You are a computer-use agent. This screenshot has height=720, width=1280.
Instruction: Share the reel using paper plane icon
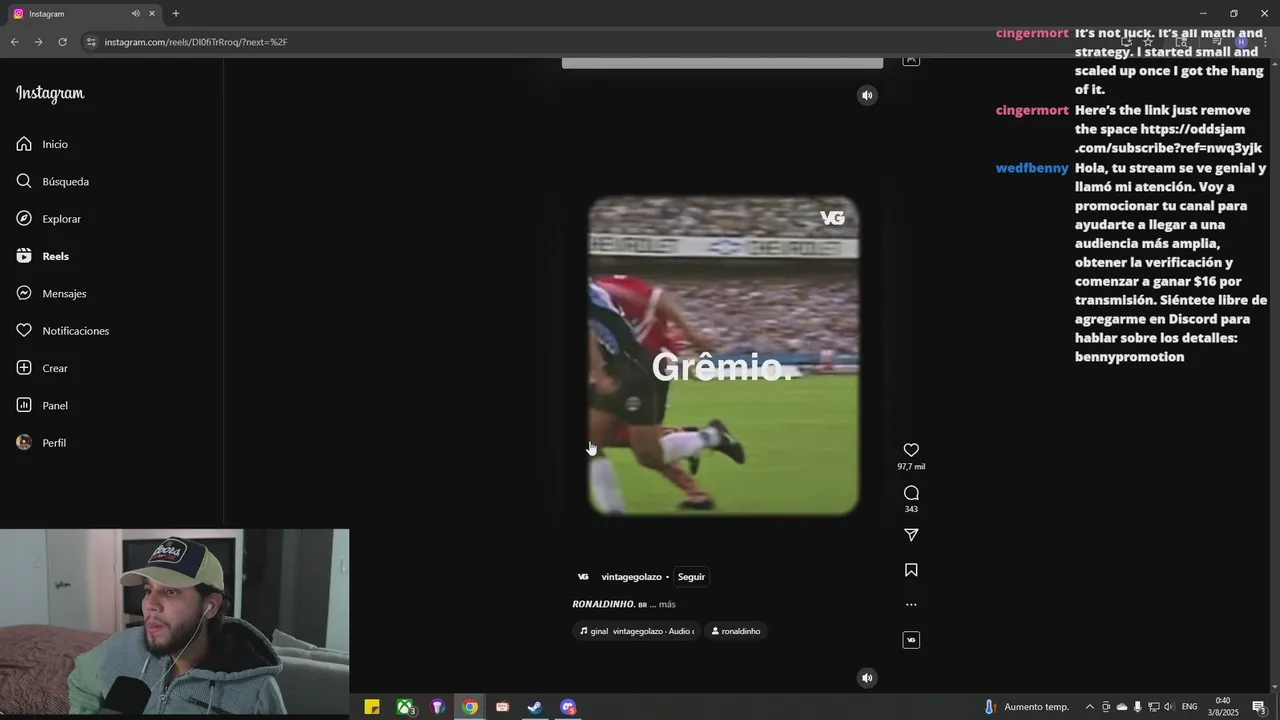[x=911, y=535]
